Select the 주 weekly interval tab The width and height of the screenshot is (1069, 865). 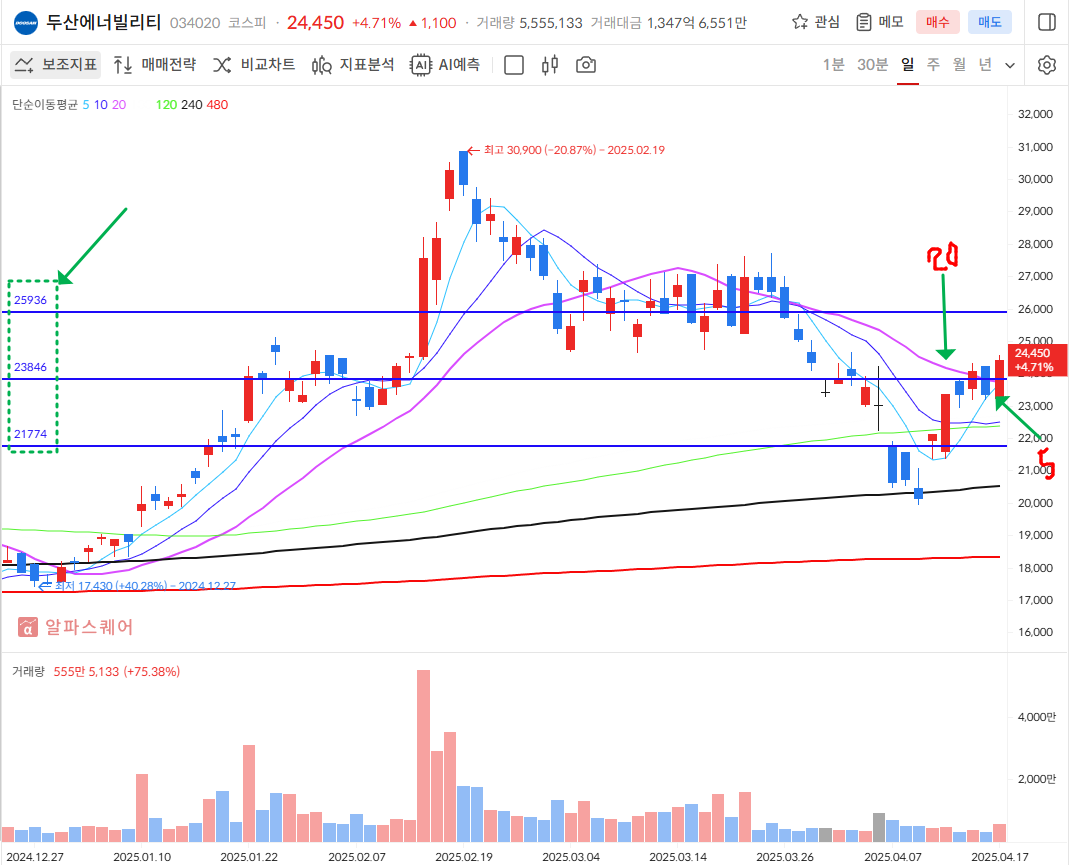(933, 65)
